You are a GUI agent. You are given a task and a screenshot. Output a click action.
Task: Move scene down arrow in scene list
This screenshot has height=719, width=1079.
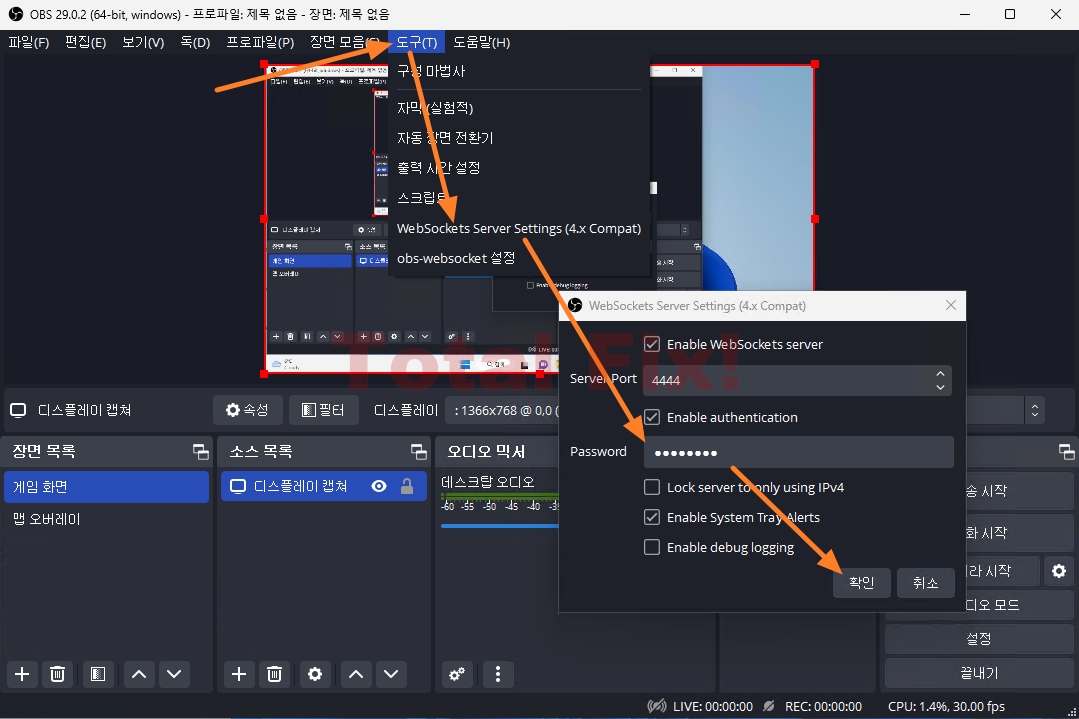(x=174, y=674)
